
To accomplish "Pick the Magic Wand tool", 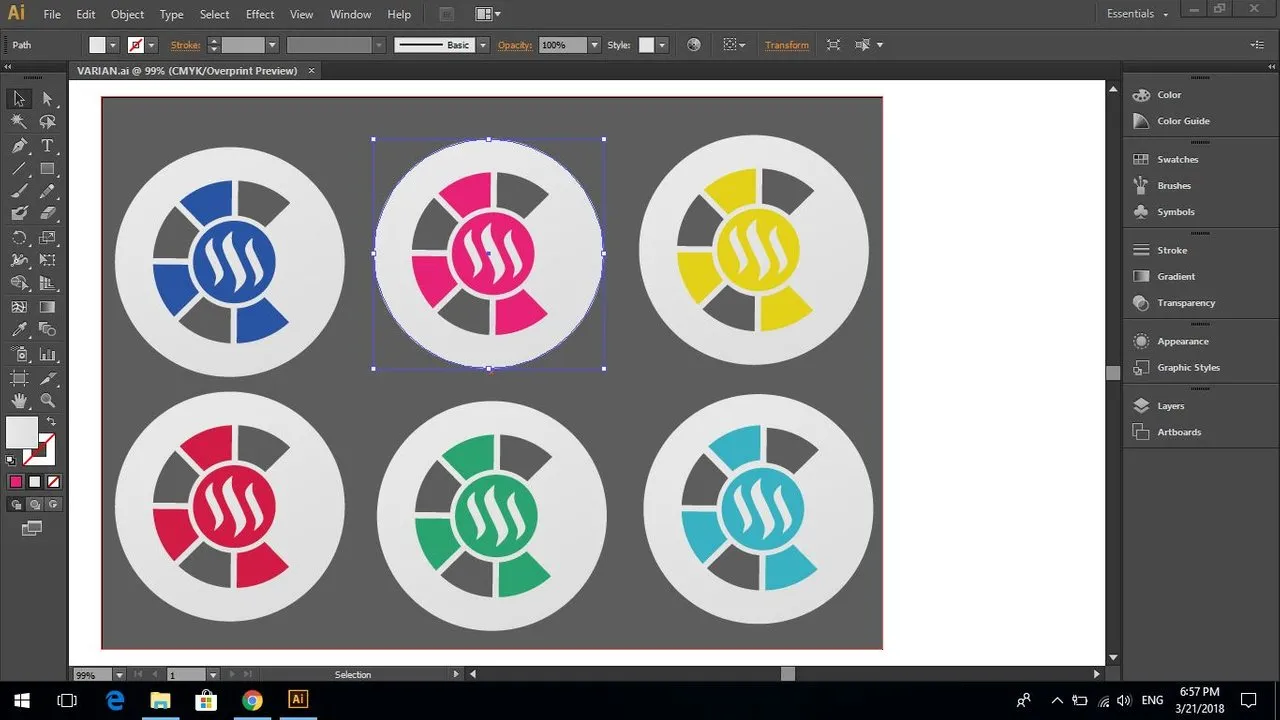I will [x=19, y=122].
